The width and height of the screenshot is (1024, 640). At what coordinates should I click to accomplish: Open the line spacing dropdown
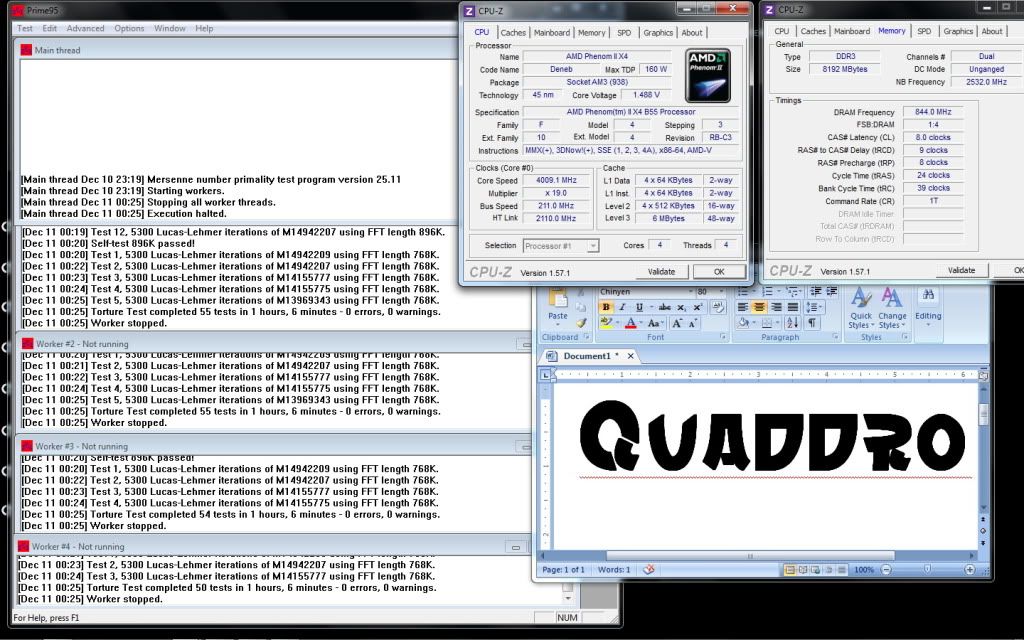(816, 307)
